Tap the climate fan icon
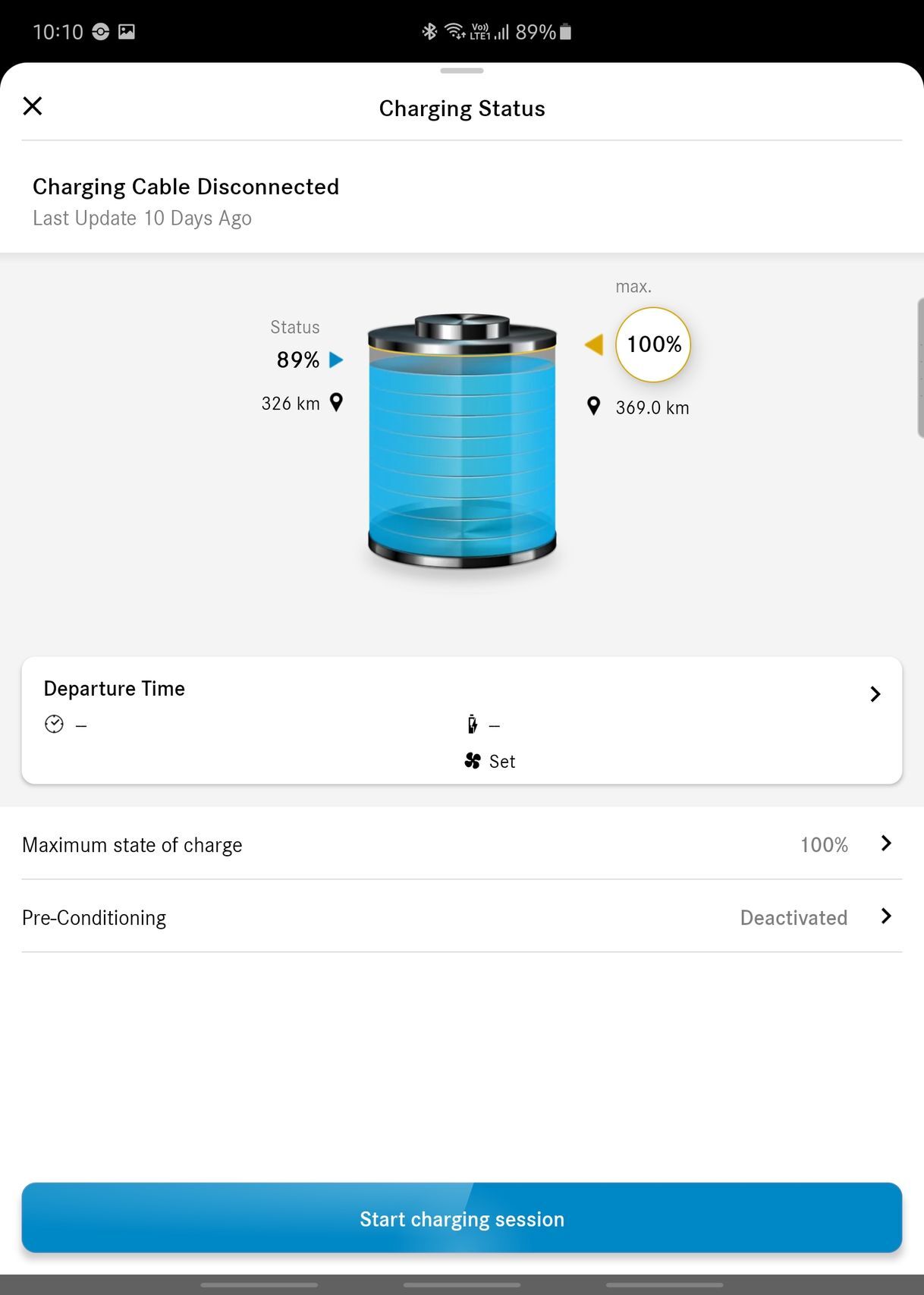The height and width of the screenshot is (1295, 924). click(472, 761)
